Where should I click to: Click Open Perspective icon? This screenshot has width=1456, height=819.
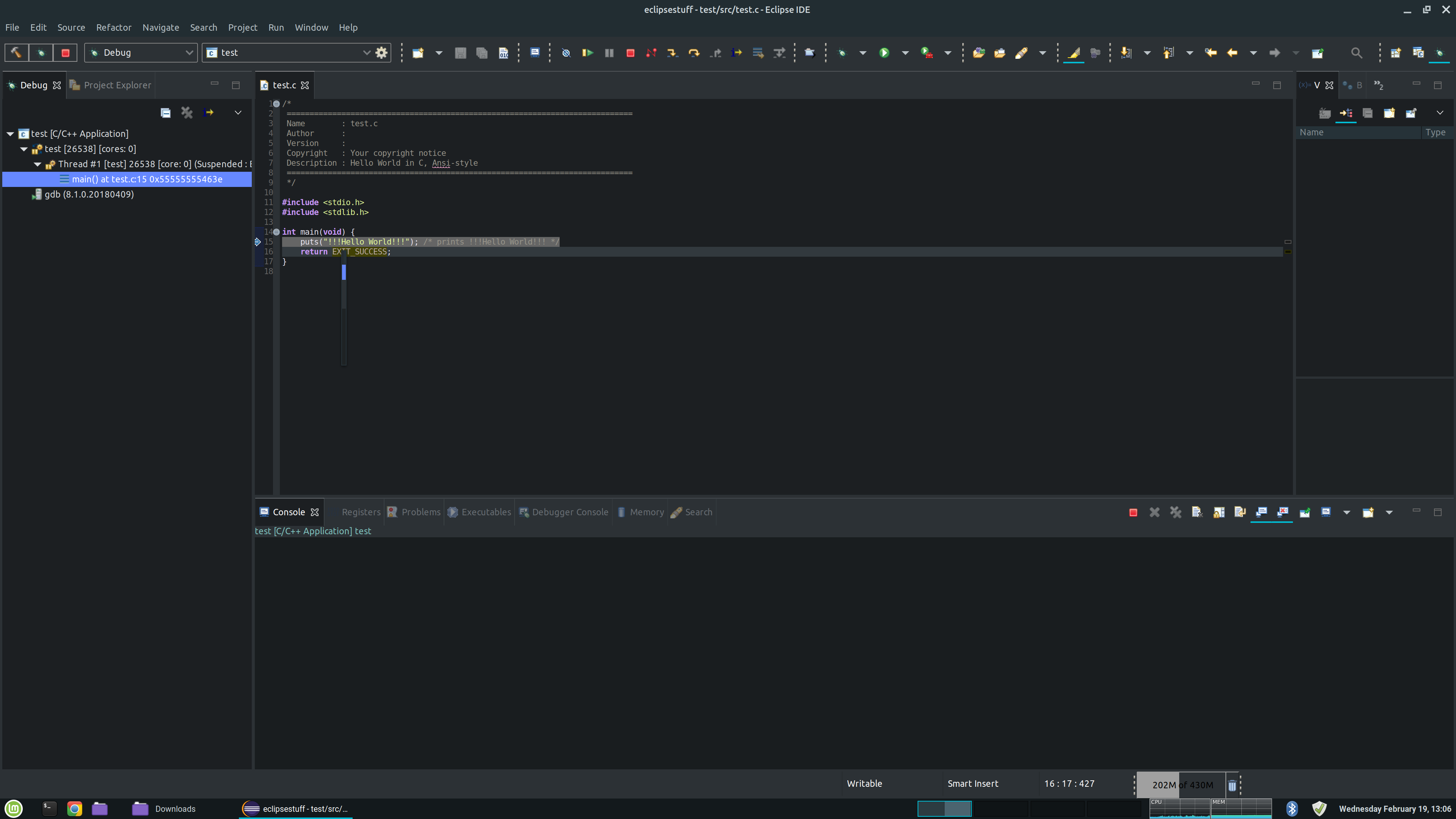(x=1395, y=53)
